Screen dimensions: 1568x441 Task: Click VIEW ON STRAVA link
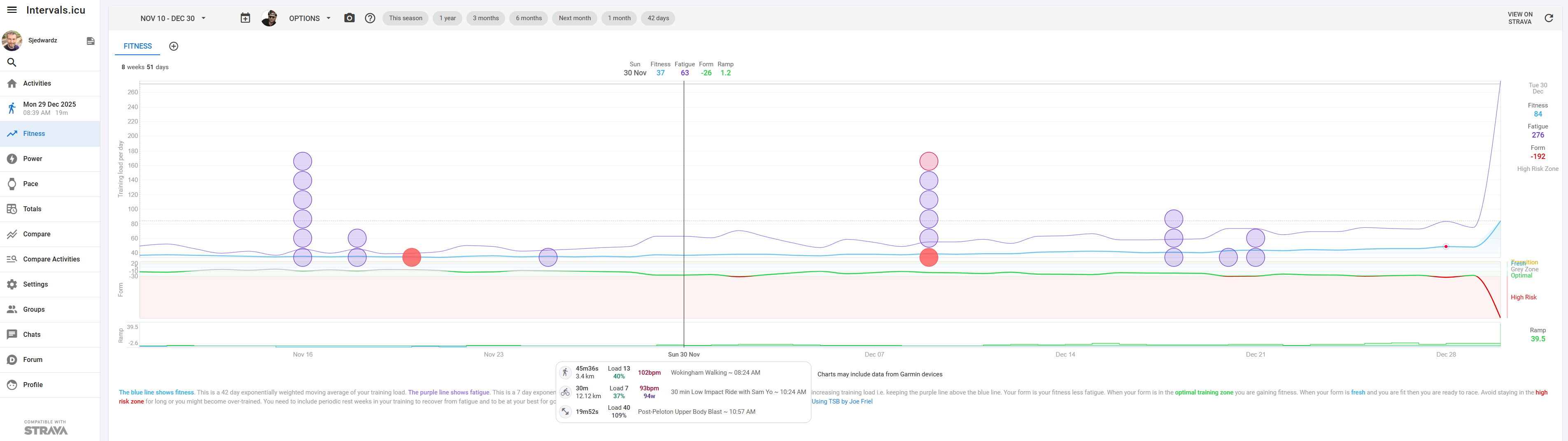(x=1520, y=18)
